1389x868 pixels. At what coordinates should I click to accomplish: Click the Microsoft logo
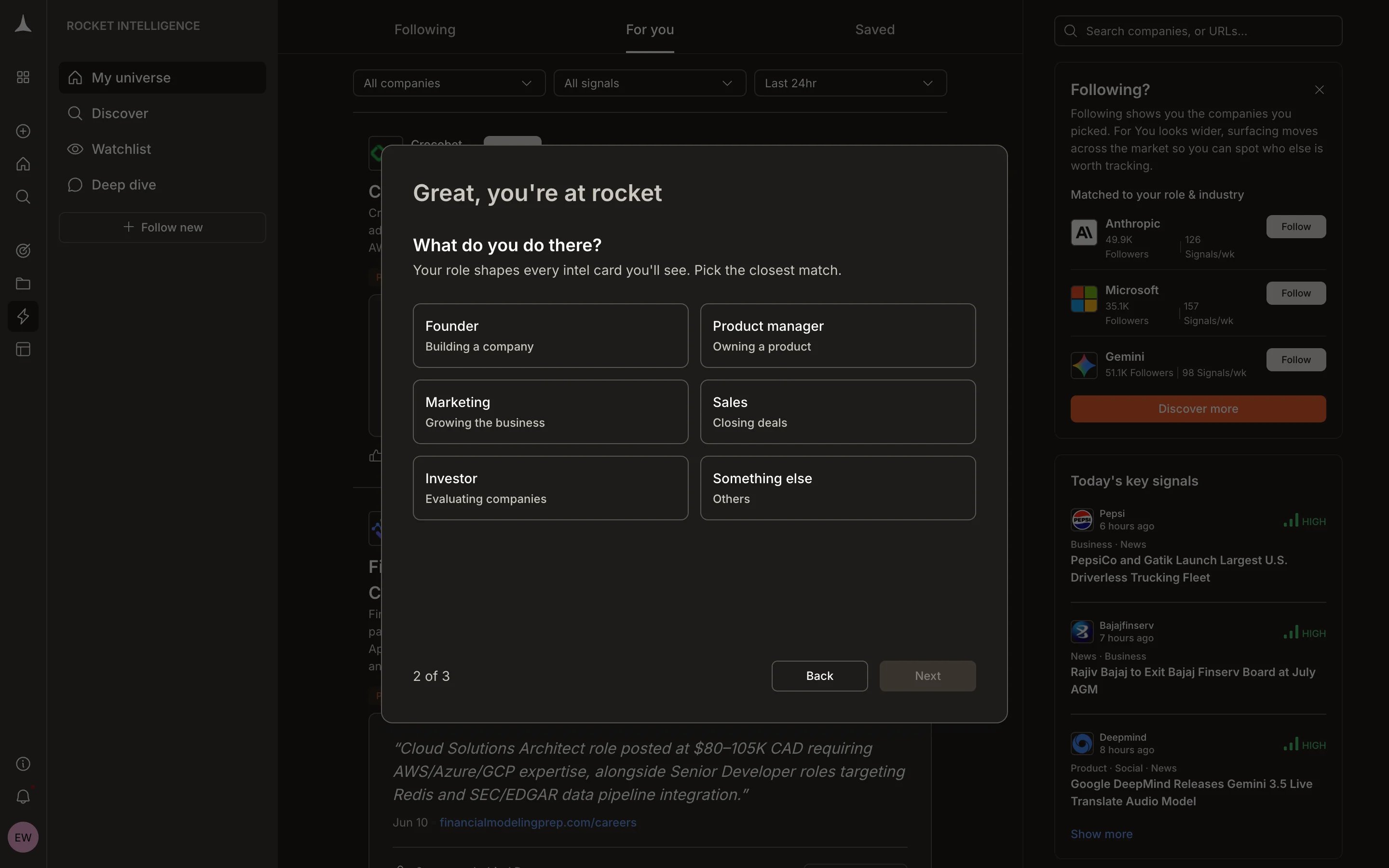[x=1084, y=299]
